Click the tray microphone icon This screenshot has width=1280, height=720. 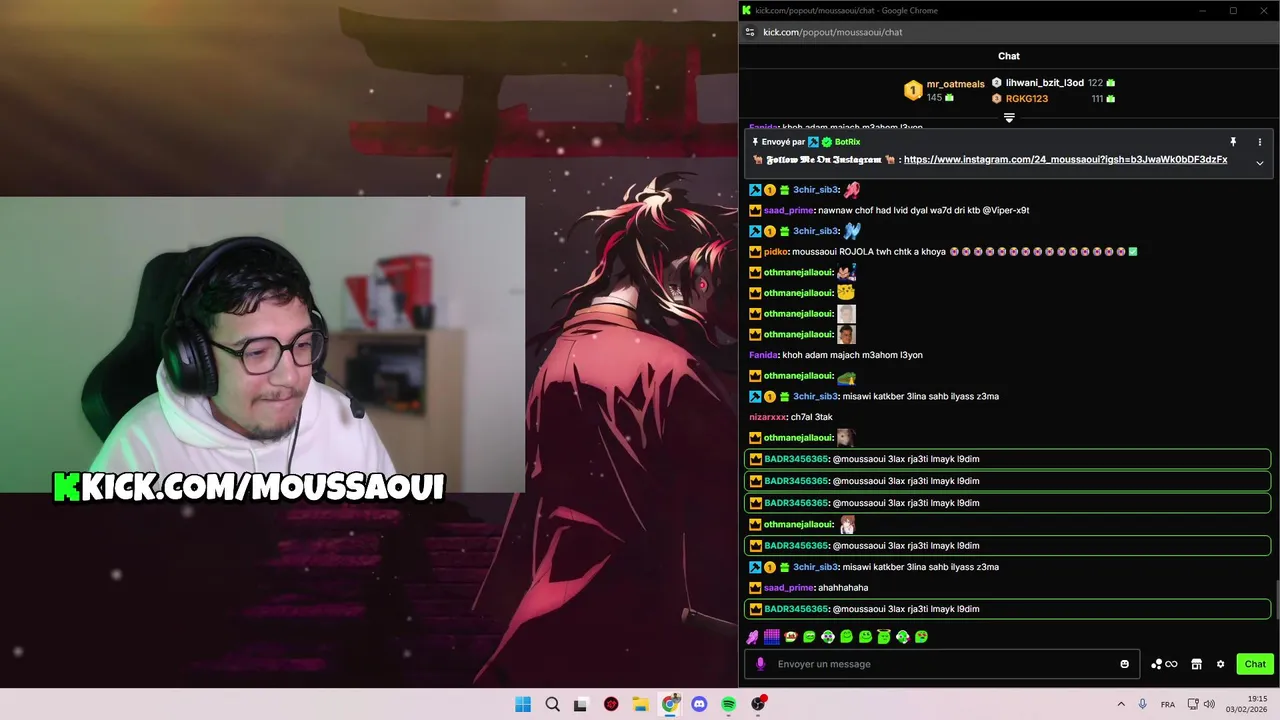1142,704
